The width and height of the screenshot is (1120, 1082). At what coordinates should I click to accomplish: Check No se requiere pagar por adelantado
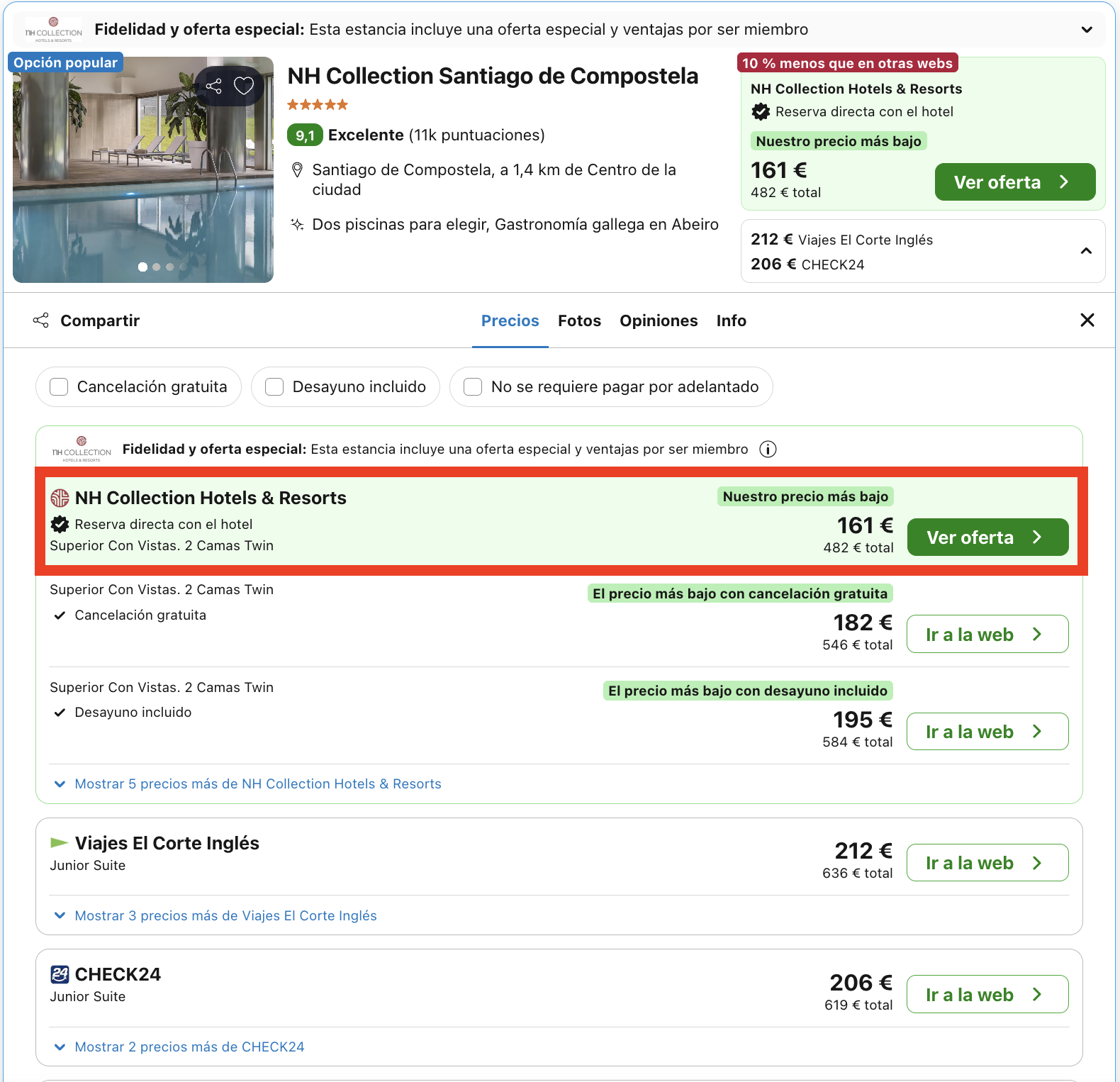473,387
